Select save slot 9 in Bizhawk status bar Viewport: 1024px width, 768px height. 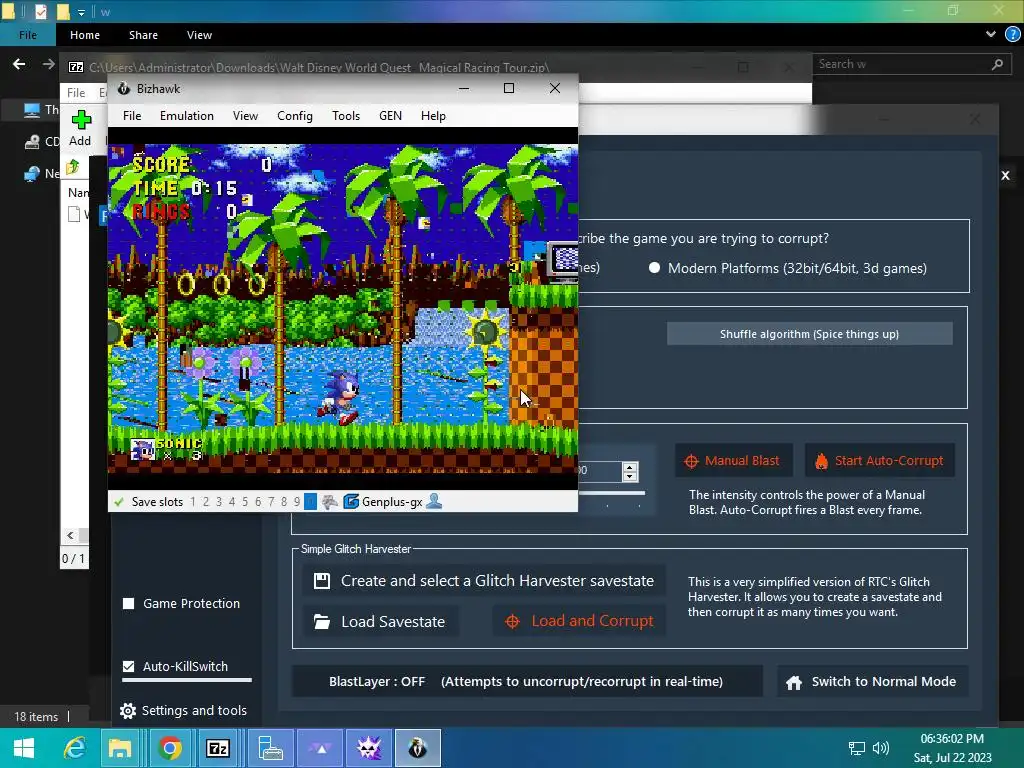[x=297, y=502]
